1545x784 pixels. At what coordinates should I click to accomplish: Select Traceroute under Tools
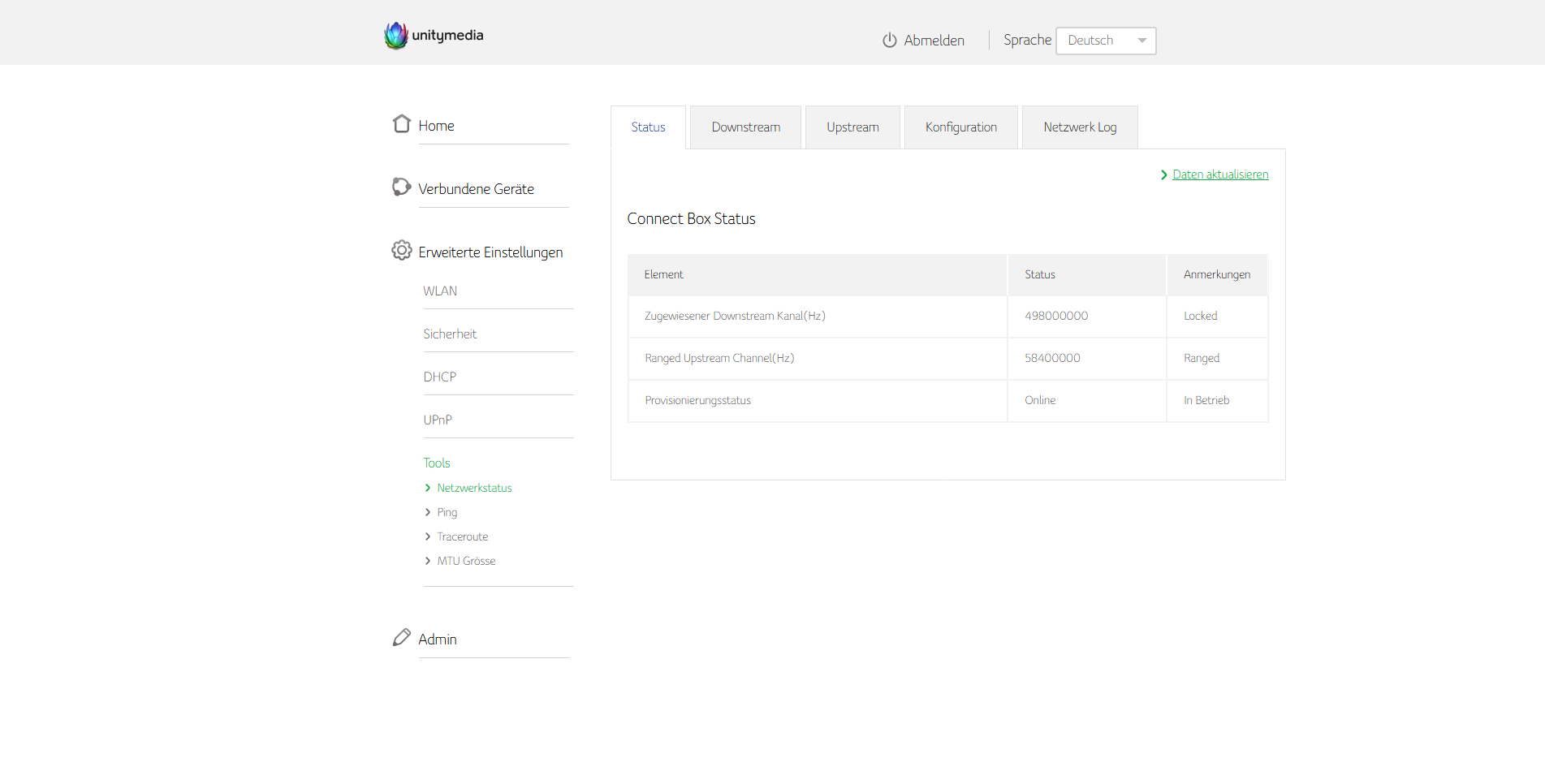coord(463,536)
